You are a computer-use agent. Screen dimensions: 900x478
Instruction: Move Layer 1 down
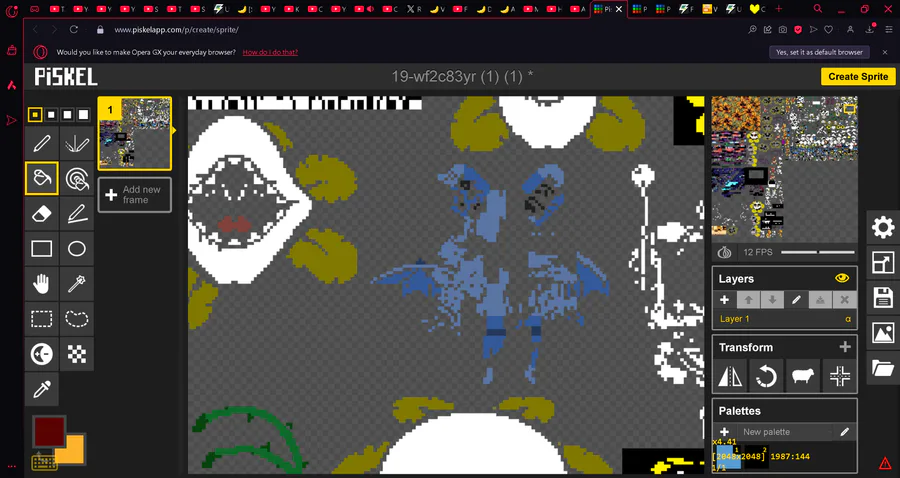coord(772,300)
